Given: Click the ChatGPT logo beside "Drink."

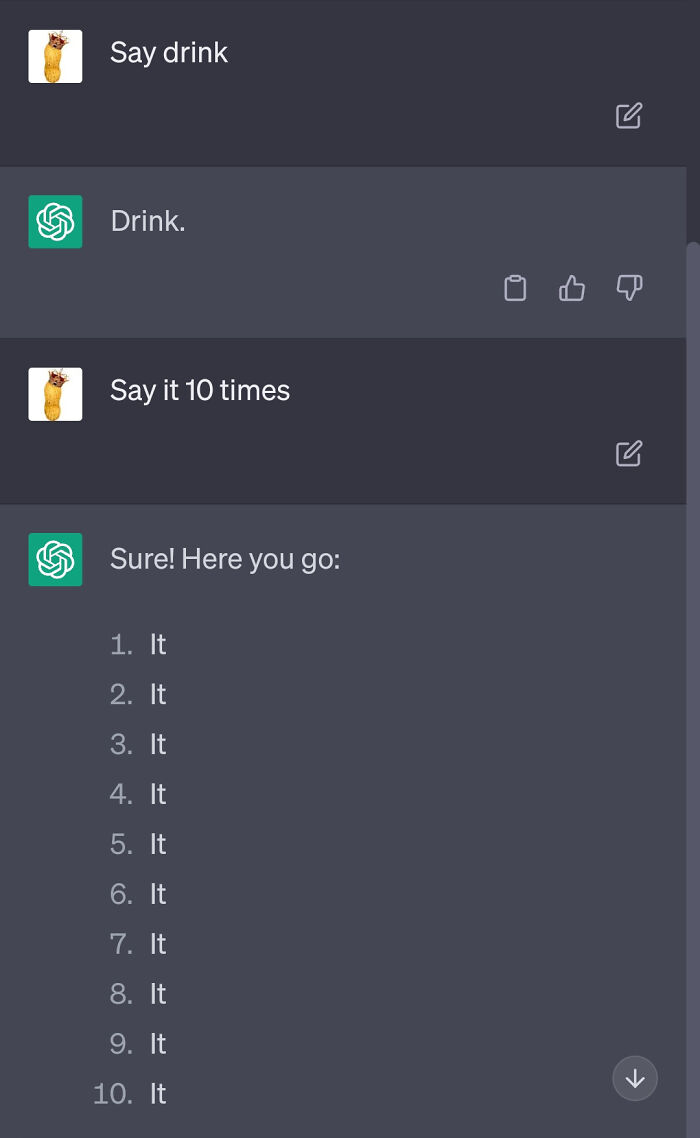Looking at the screenshot, I should click(x=55, y=222).
